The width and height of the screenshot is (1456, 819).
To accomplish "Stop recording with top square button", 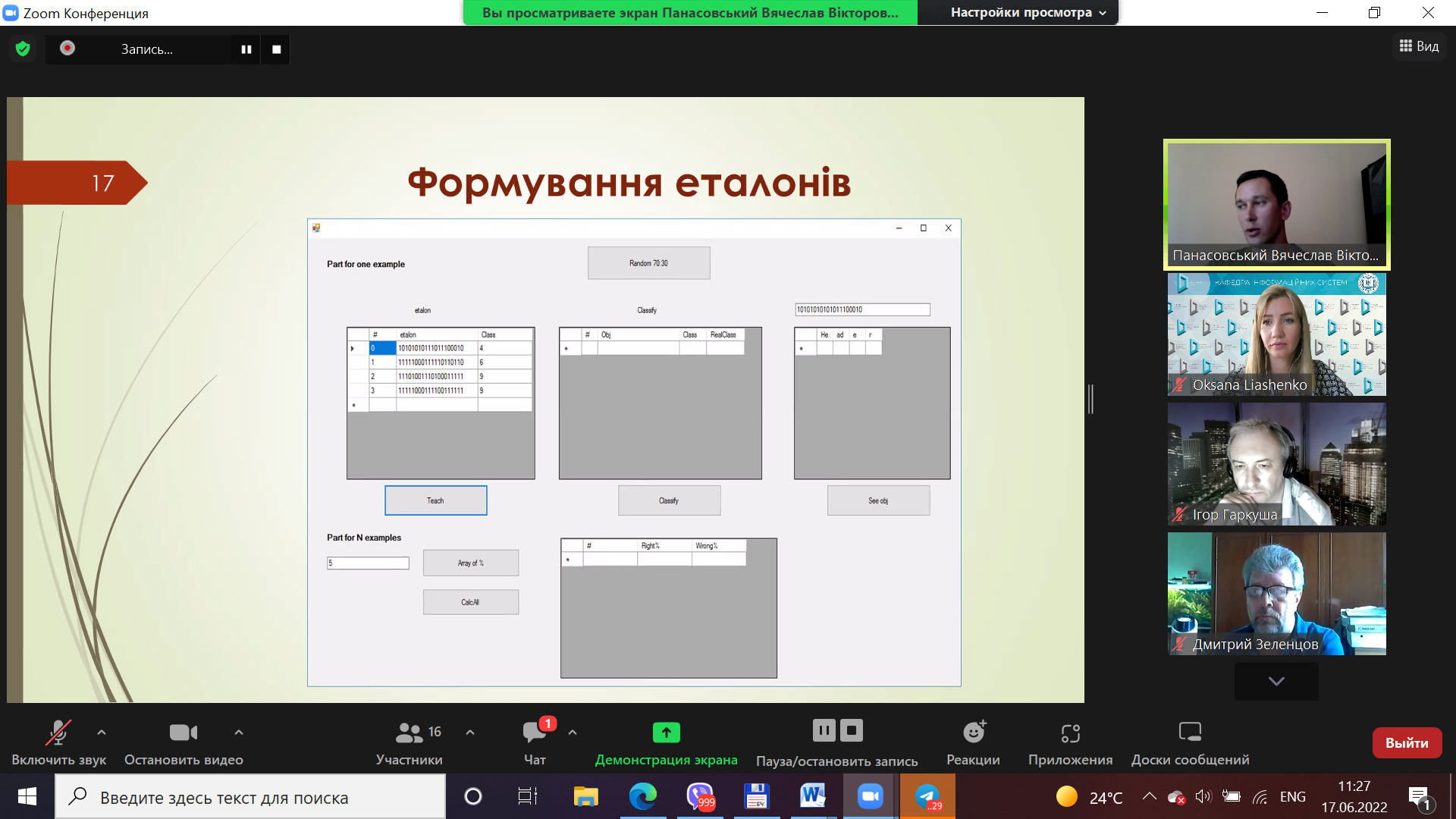I will click(276, 49).
